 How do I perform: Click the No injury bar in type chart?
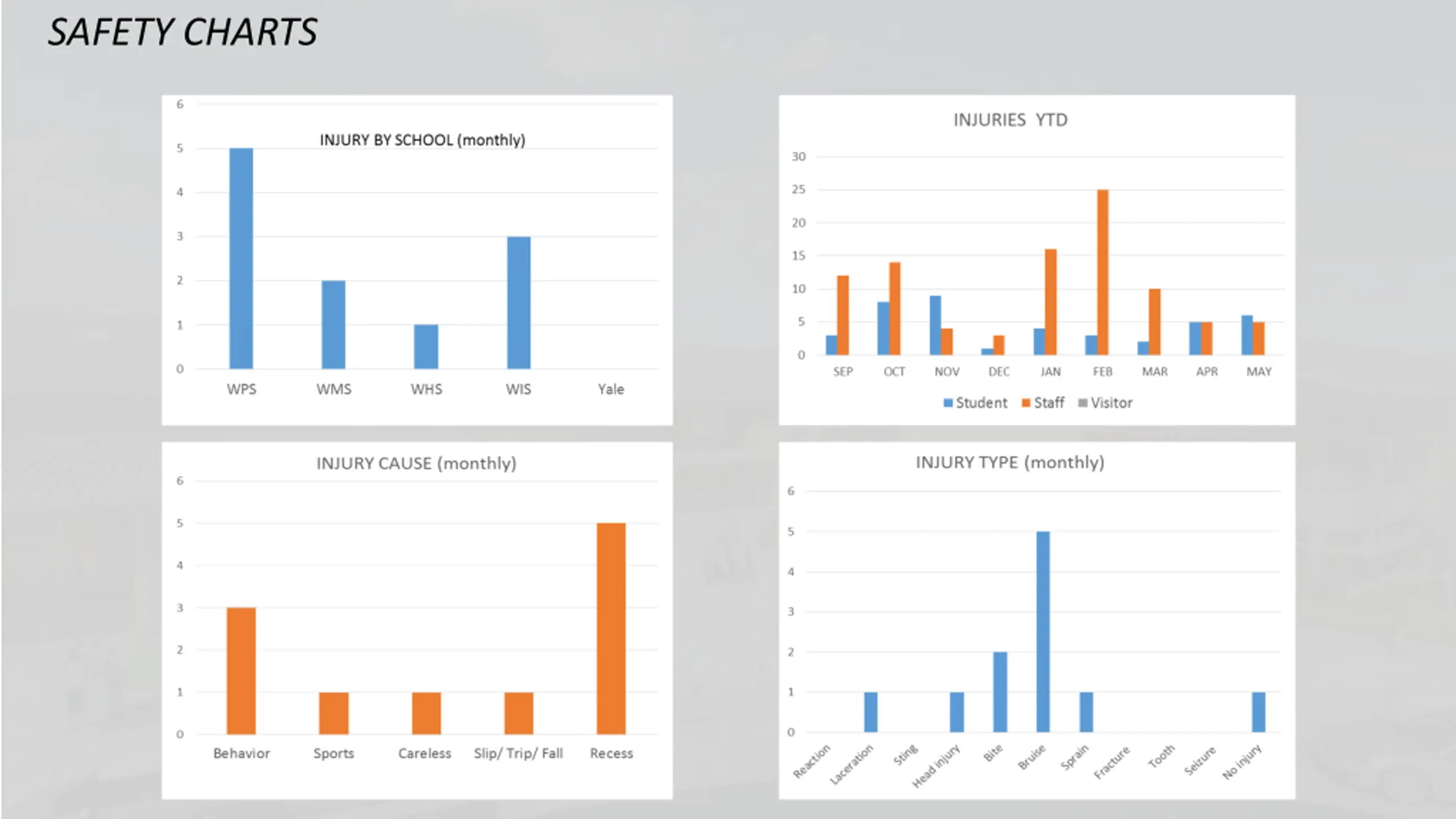click(x=1259, y=712)
